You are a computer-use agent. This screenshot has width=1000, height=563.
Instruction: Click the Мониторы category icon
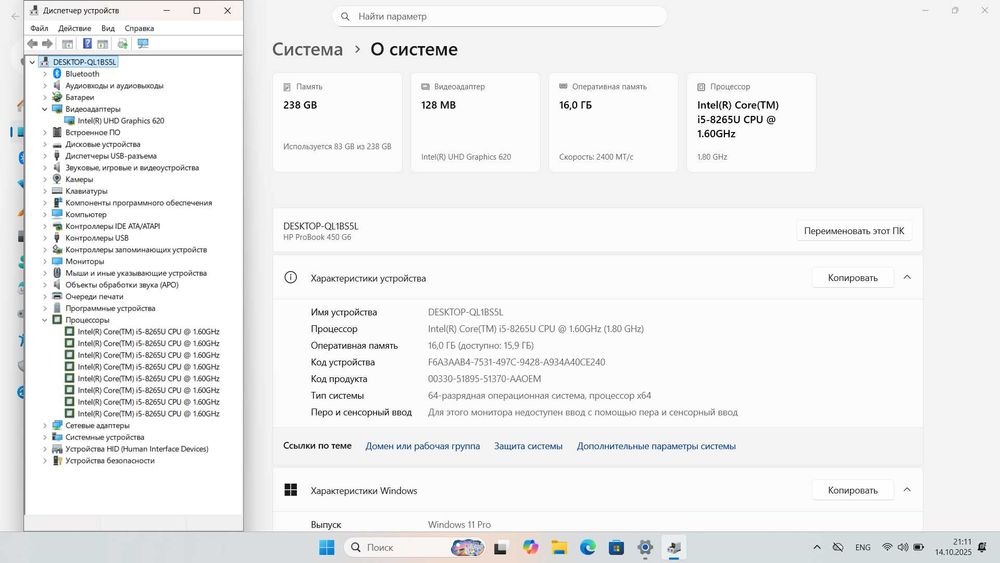point(57,261)
